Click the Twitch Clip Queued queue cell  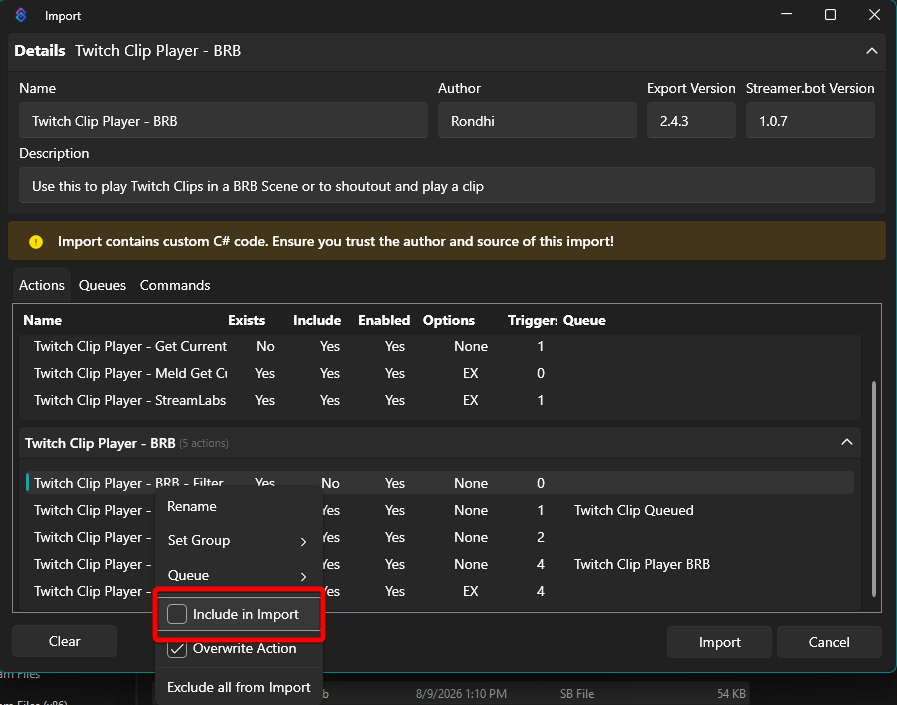pyautogui.click(x=633, y=510)
